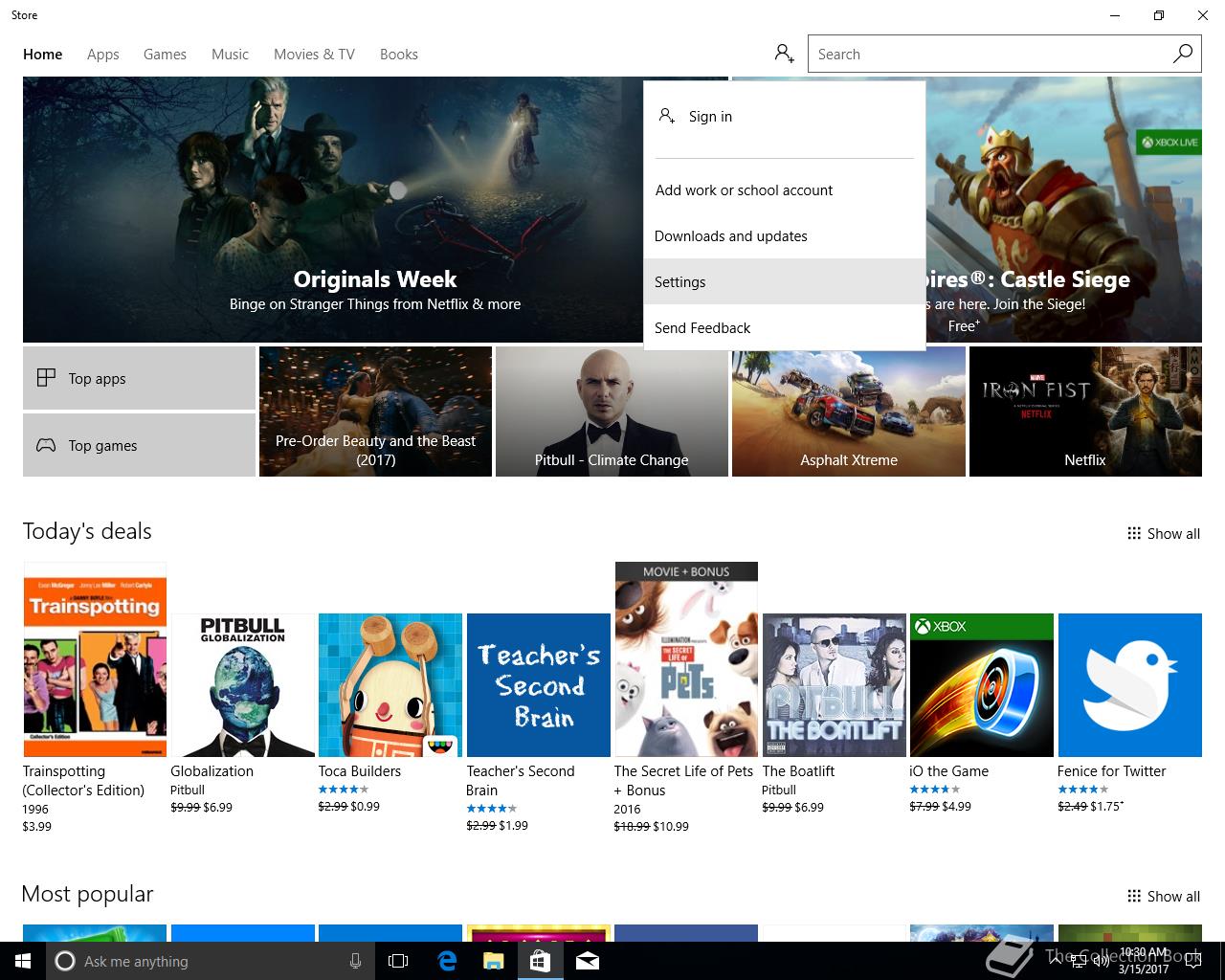Image resolution: width=1225 pixels, height=980 pixels.
Task: Click the taskbar microphone icon
Action: (x=355, y=961)
